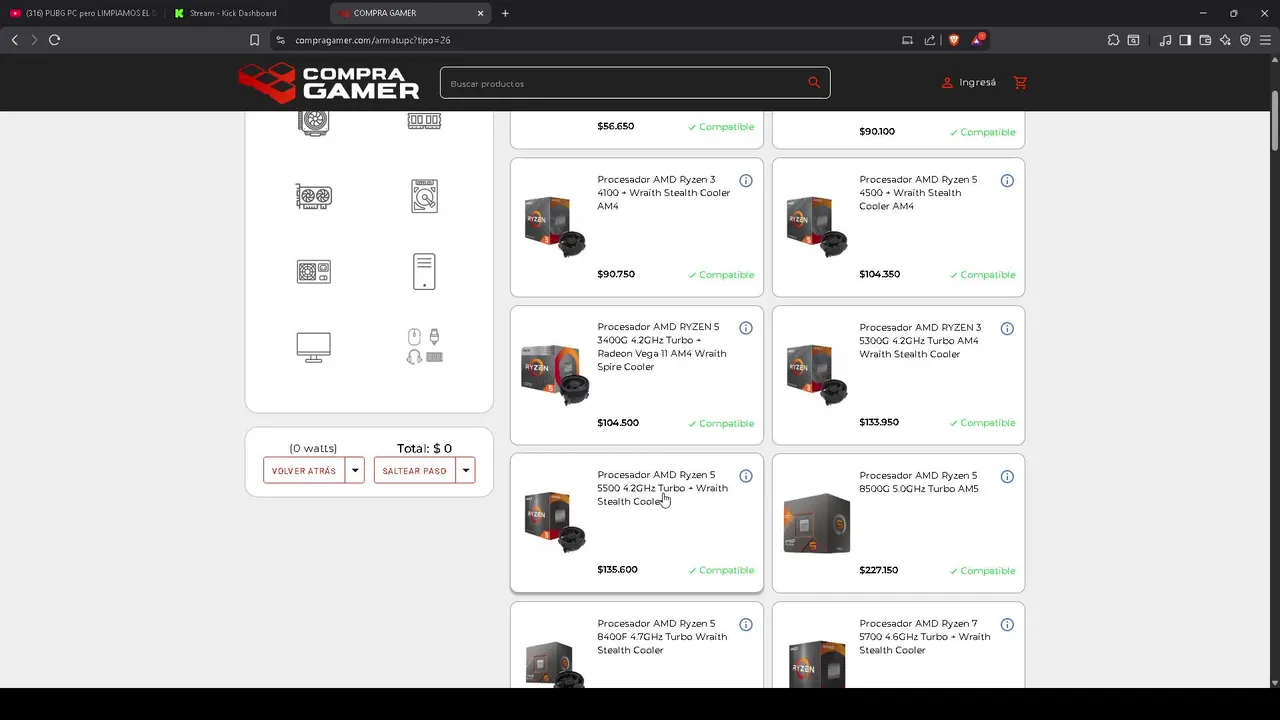Go back to previous page
The width and height of the screenshot is (1280, 720).
[x=14, y=40]
